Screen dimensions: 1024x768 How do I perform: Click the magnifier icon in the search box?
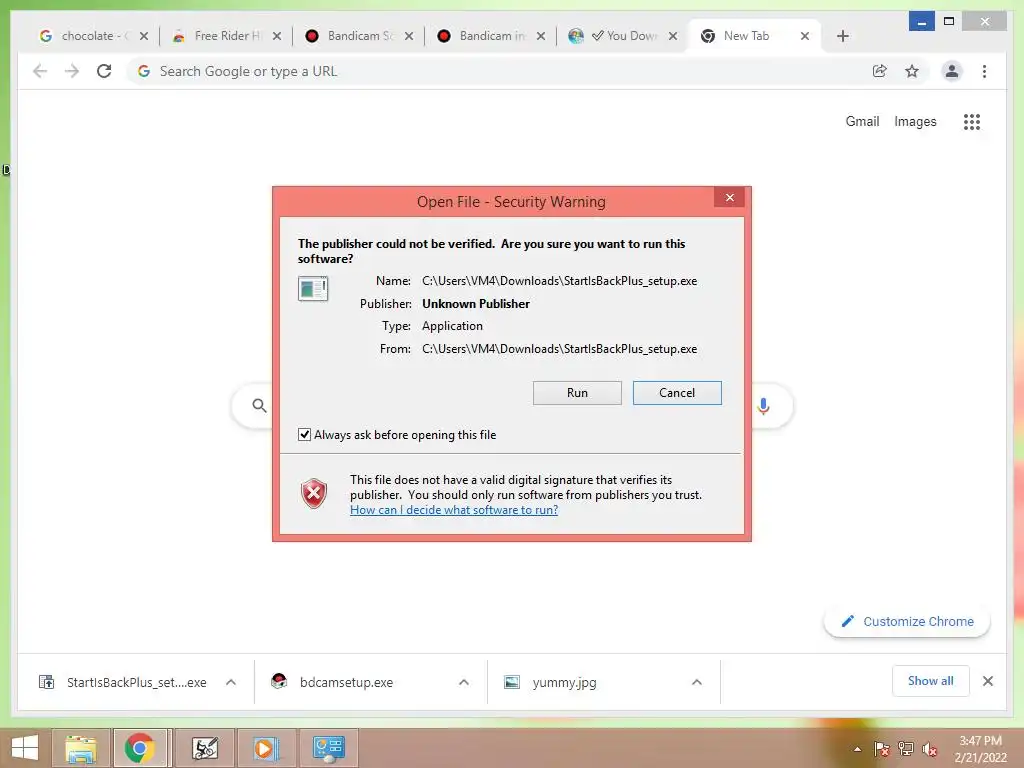pyautogui.click(x=259, y=406)
